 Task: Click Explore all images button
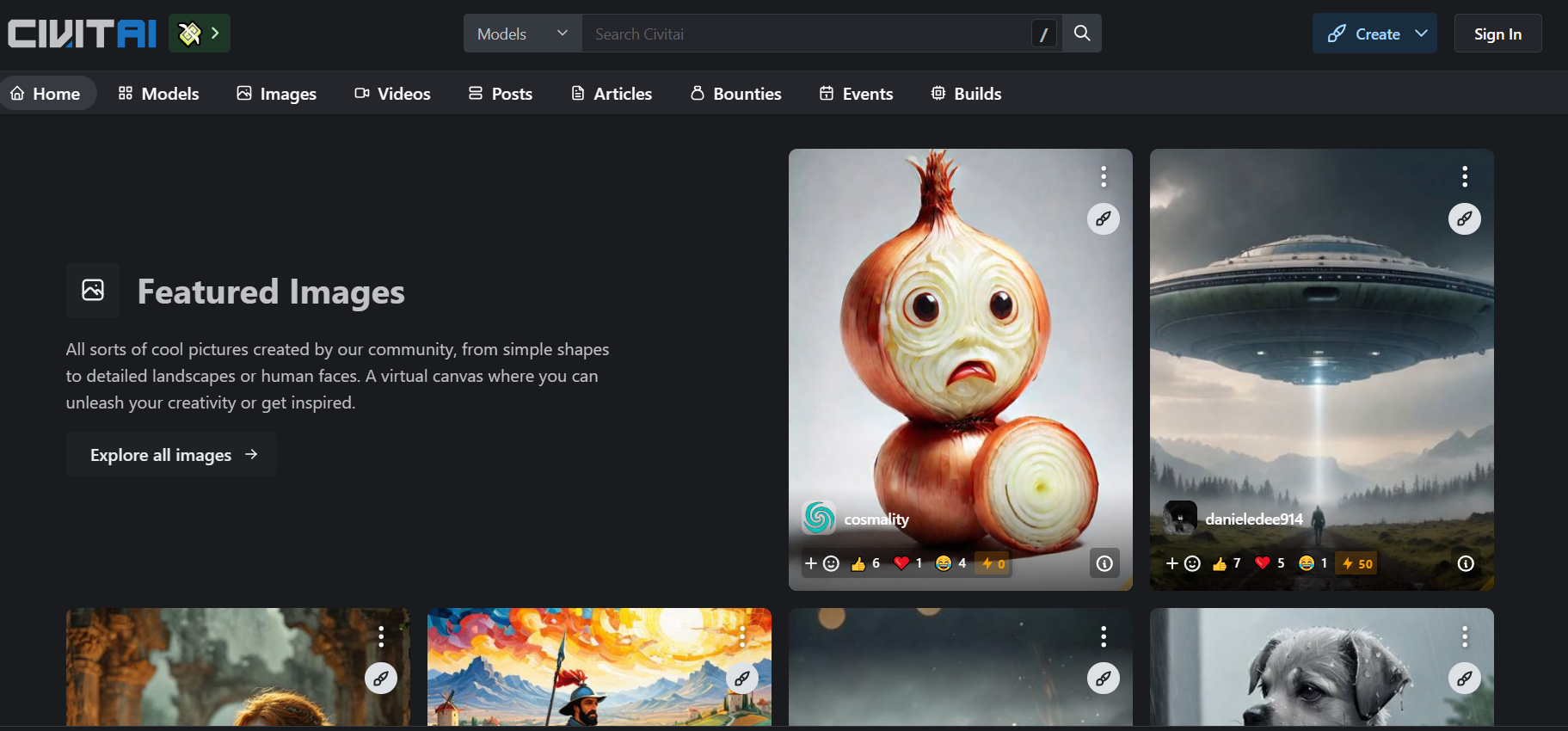pyautogui.click(x=171, y=454)
